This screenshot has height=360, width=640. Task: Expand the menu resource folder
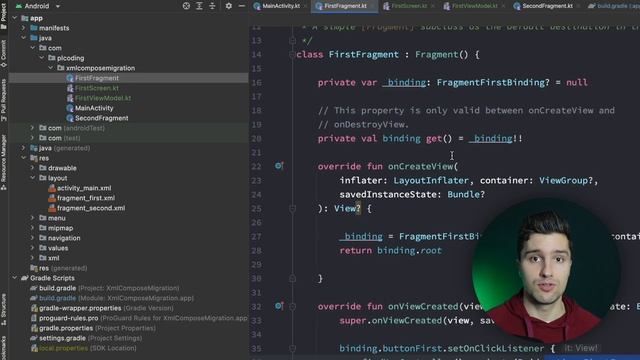(x=33, y=218)
